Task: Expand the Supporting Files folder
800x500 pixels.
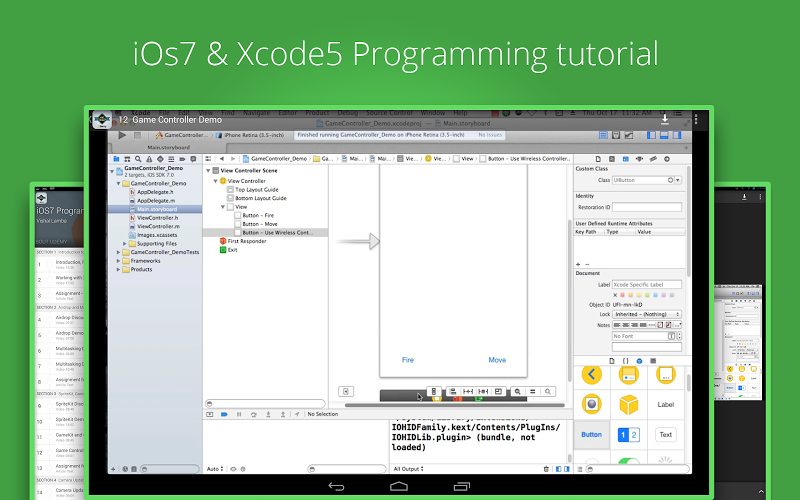Action: pyautogui.click(x=126, y=243)
